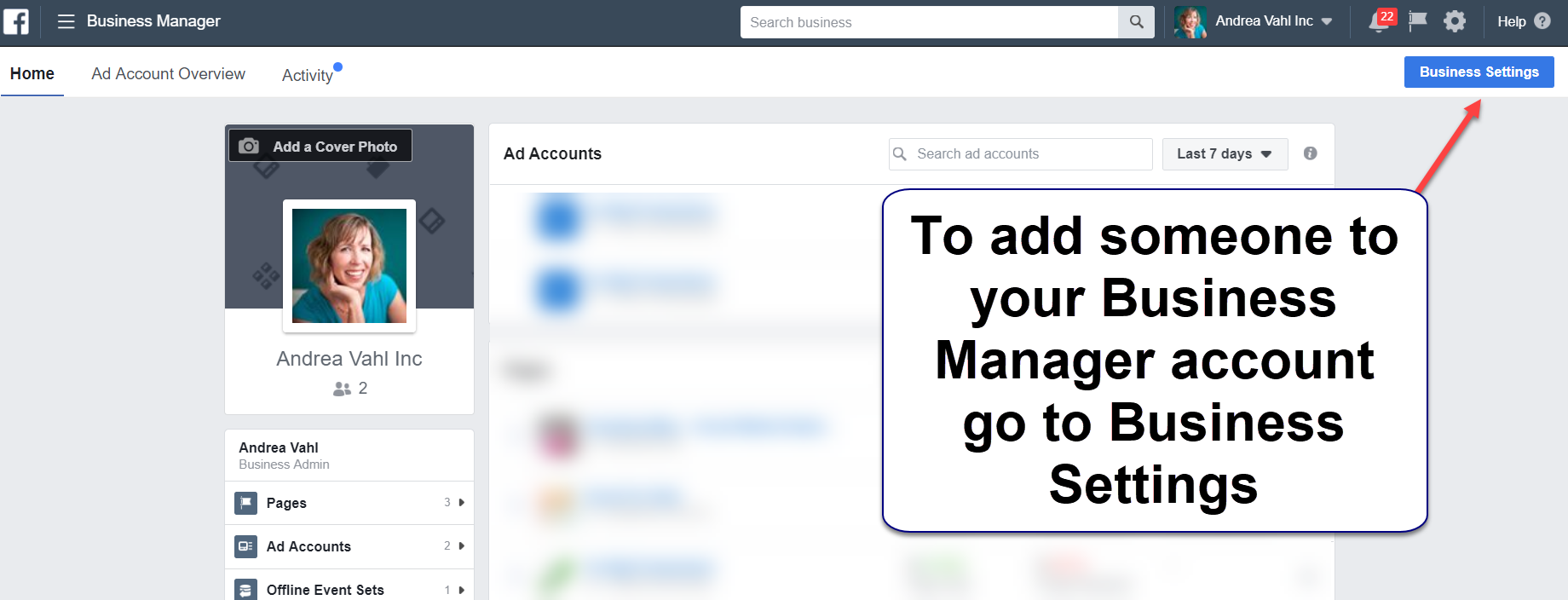Click the Offline Event Sets icon
The width and height of the screenshot is (1568, 600).
pyautogui.click(x=246, y=590)
